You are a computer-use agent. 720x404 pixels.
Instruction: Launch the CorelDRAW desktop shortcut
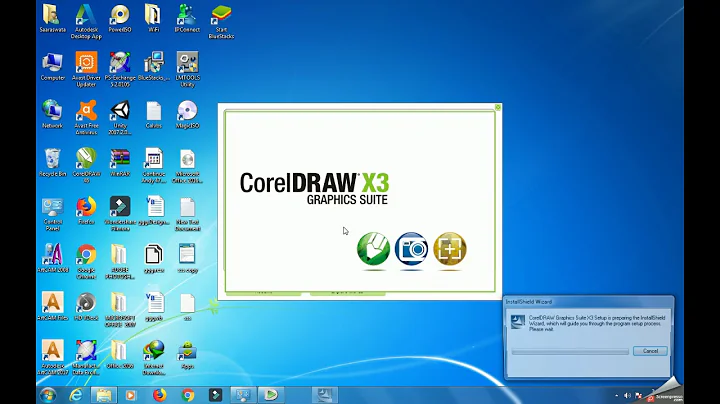[x=86, y=166]
